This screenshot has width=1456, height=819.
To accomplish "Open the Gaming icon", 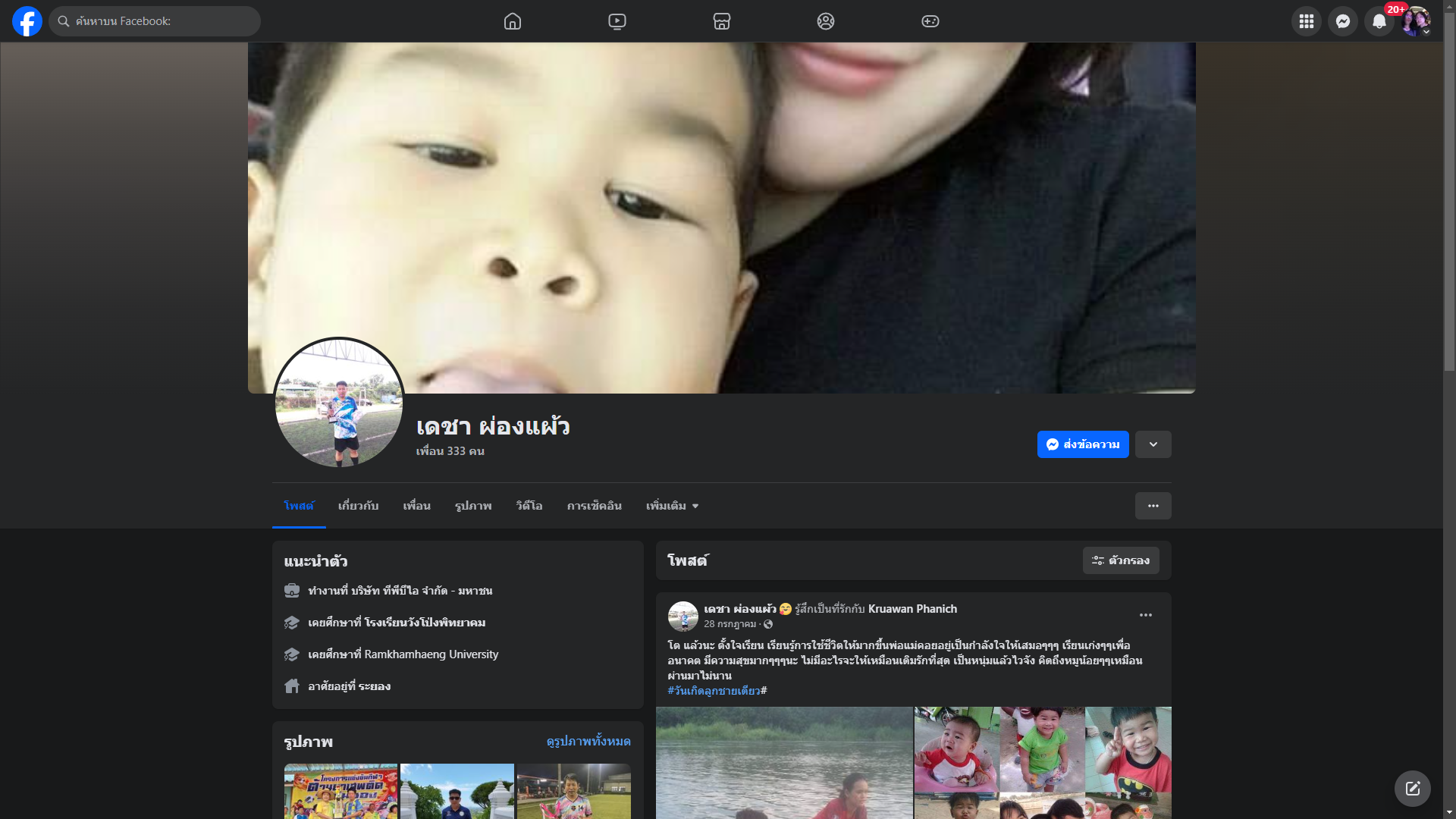I will click(930, 21).
